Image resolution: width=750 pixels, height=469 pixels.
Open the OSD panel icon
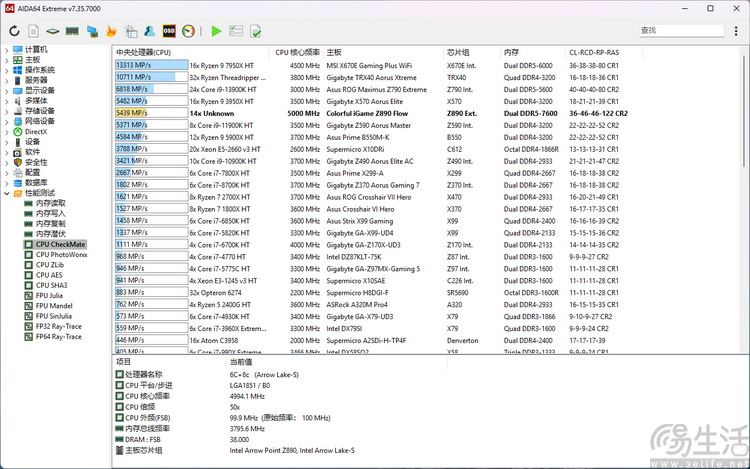click(169, 31)
